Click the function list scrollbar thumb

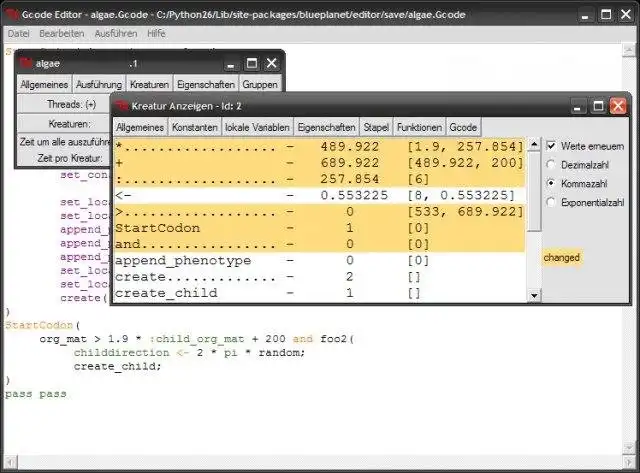(534, 191)
